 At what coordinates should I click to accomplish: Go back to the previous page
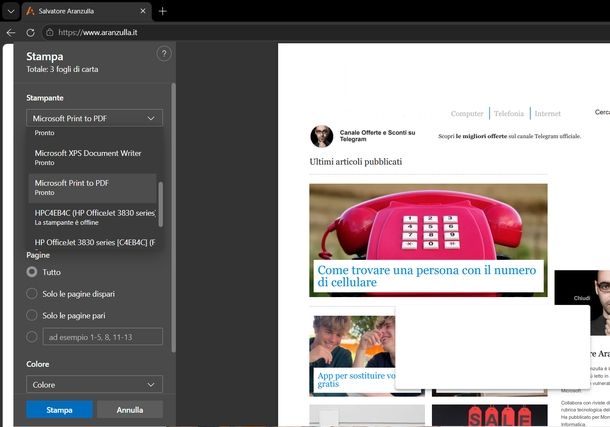[x=11, y=33]
